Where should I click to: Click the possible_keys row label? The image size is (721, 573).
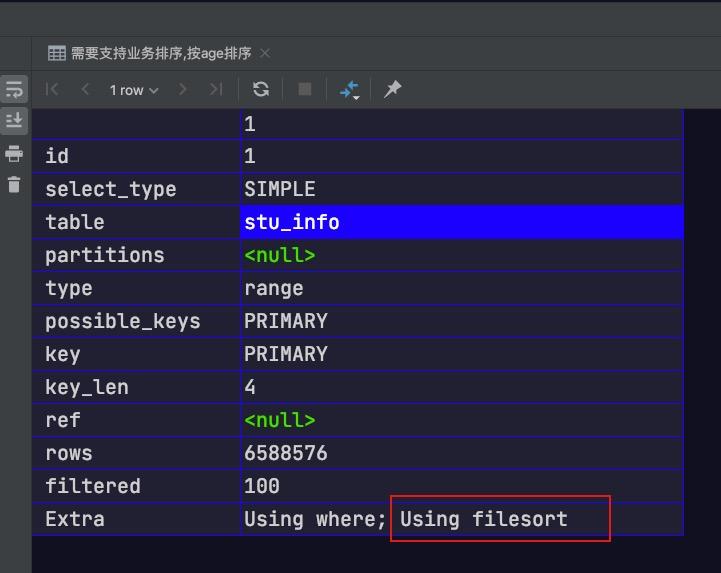point(122,321)
